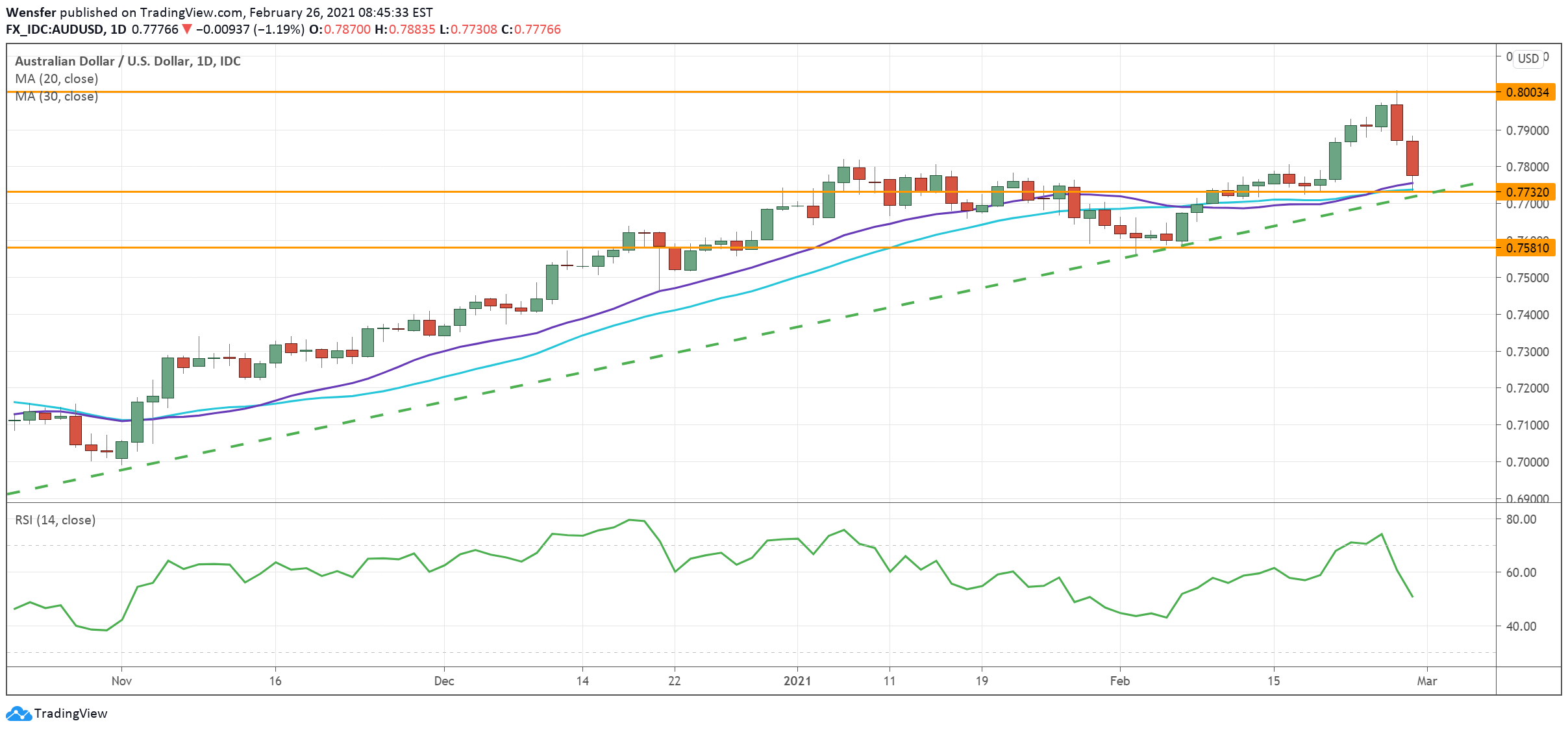The image size is (1568, 732).
Task: Click the Feb date label on time axis
Action: pos(1119,681)
